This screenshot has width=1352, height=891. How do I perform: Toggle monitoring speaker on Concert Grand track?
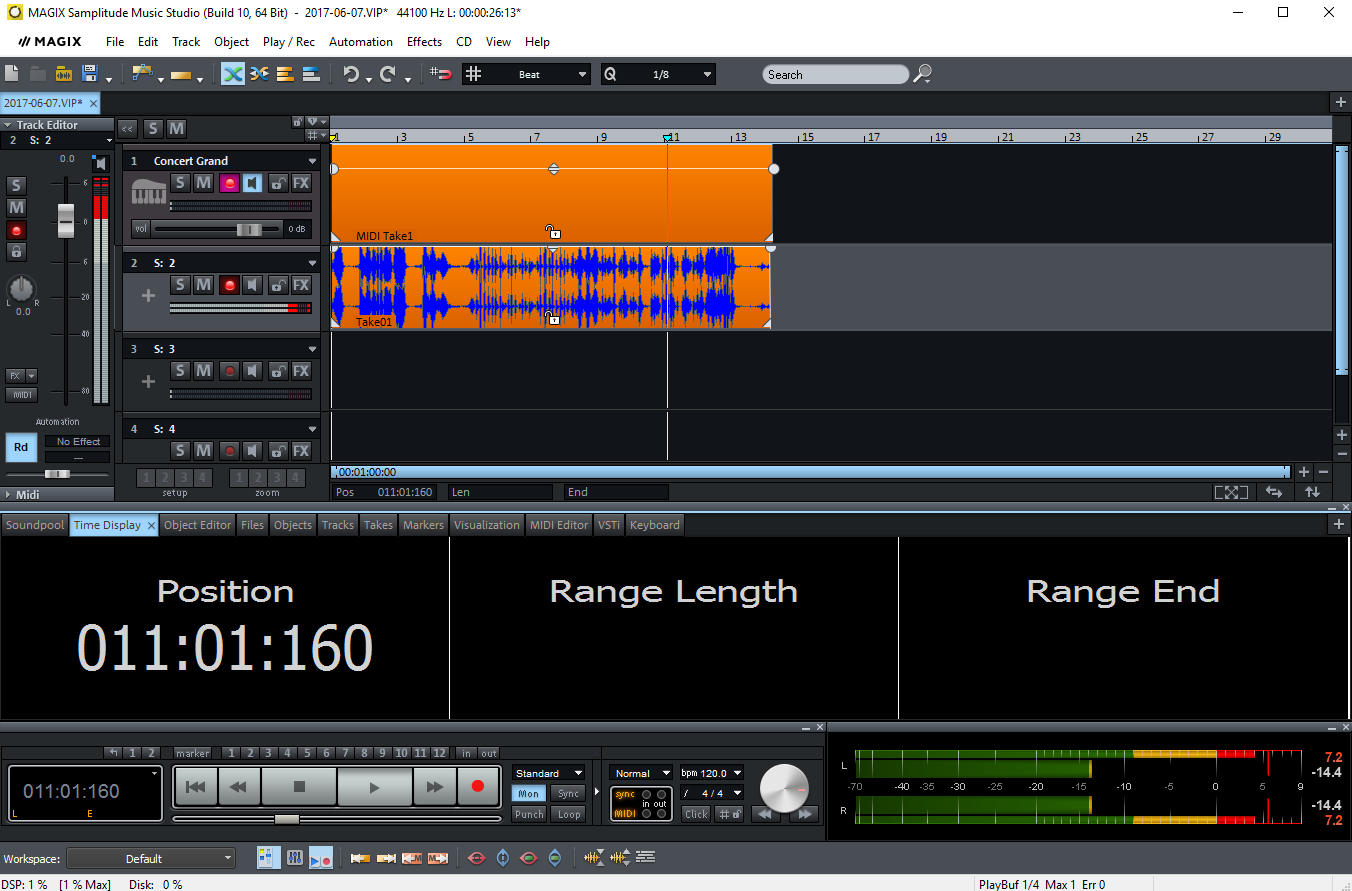(x=253, y=183)
